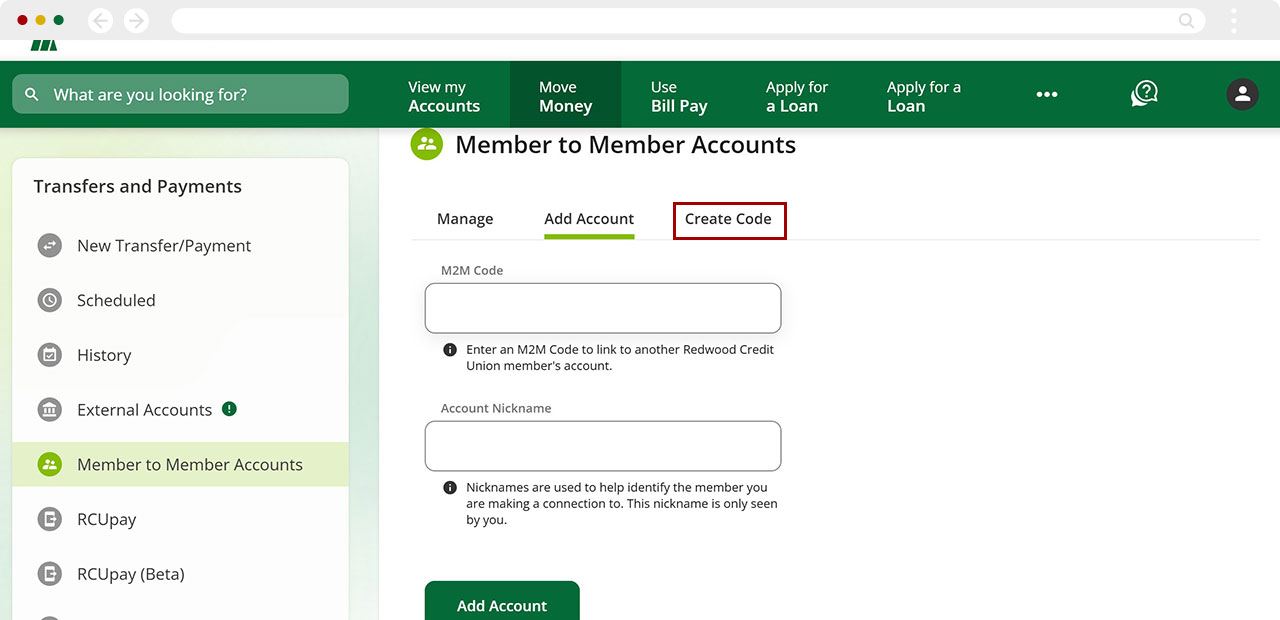Click the search magnifier icon

tap(32, 94)
